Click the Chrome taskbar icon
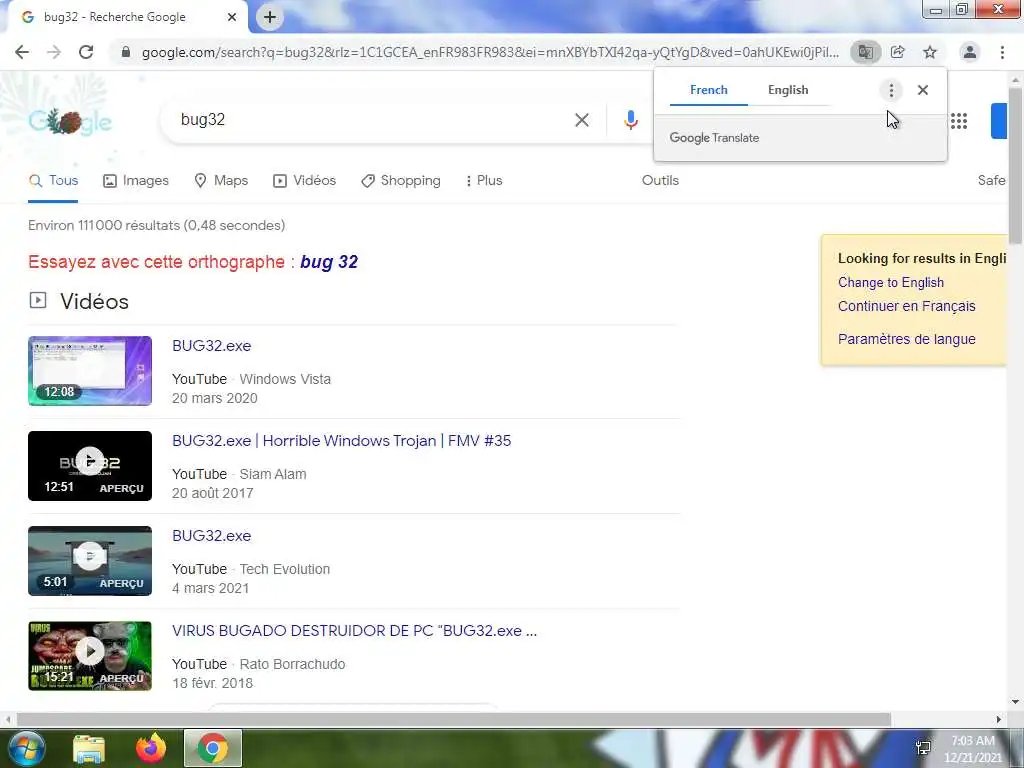Viewport: 1024px width, 768px height. tap(213, 748)
